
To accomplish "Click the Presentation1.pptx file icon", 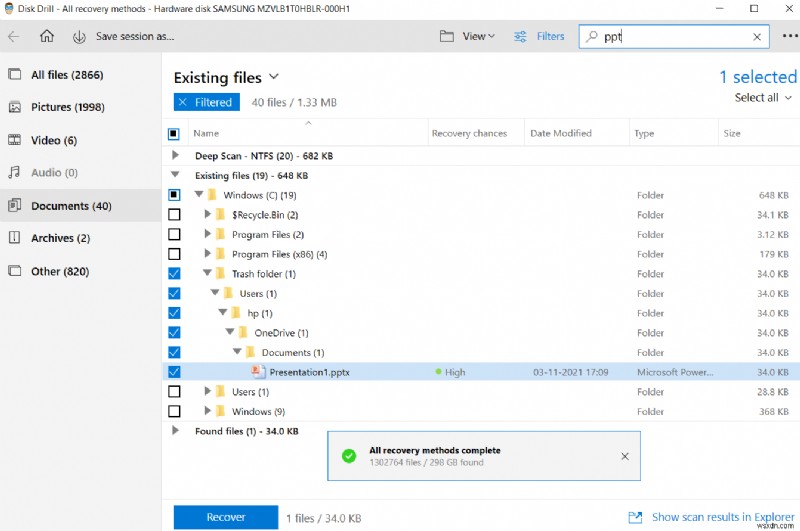I will pyautogui.click(x=257, y=372).
